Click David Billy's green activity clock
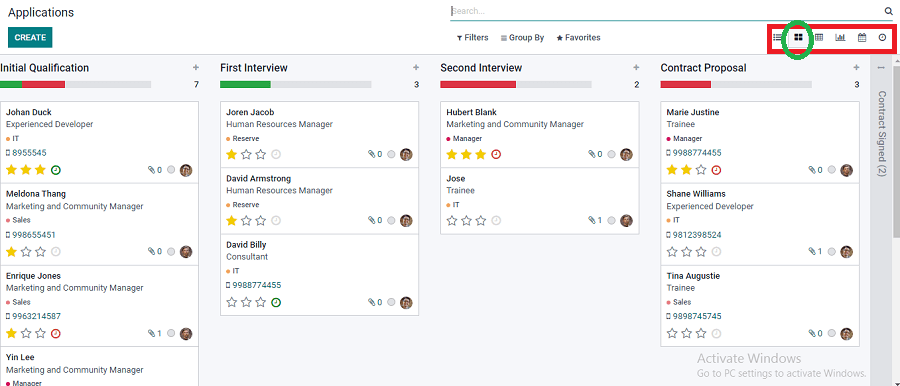 coord(276,302)
